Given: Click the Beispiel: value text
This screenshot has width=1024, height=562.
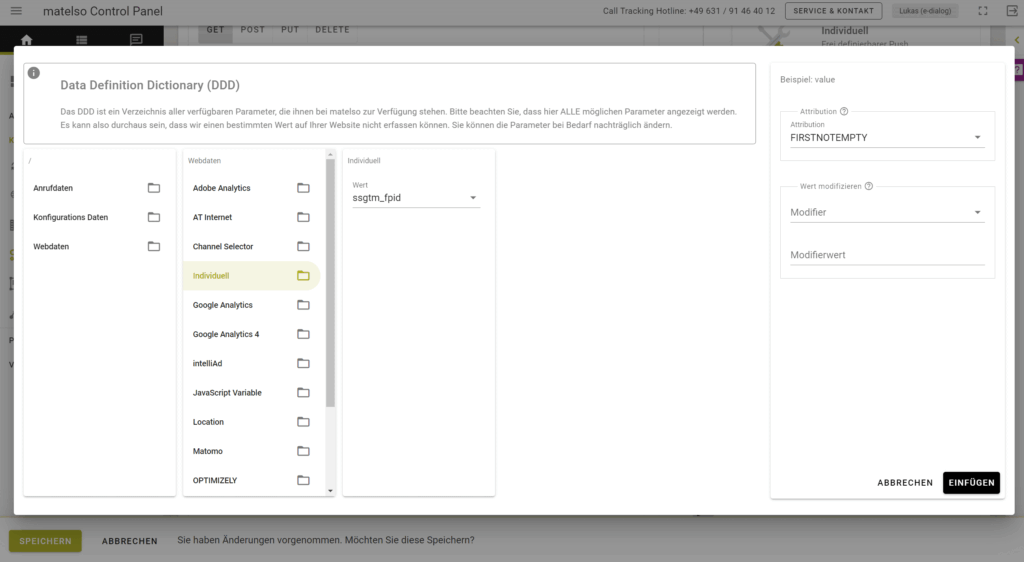Looking at the screenshot, I should coord(807,80).
